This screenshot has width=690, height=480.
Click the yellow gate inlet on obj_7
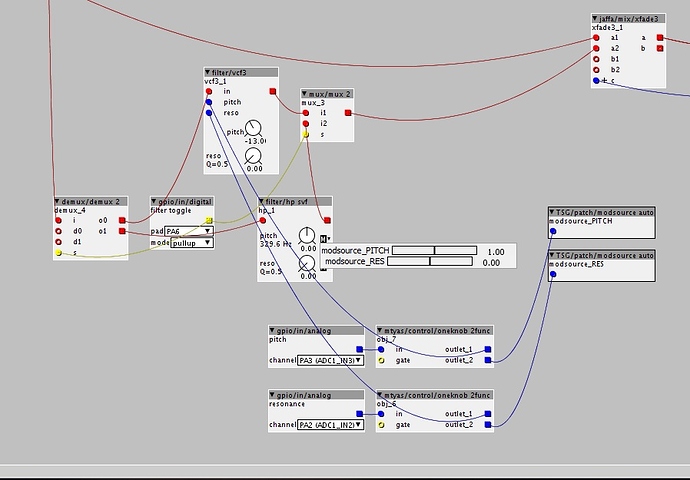click(x=381, y=360)
